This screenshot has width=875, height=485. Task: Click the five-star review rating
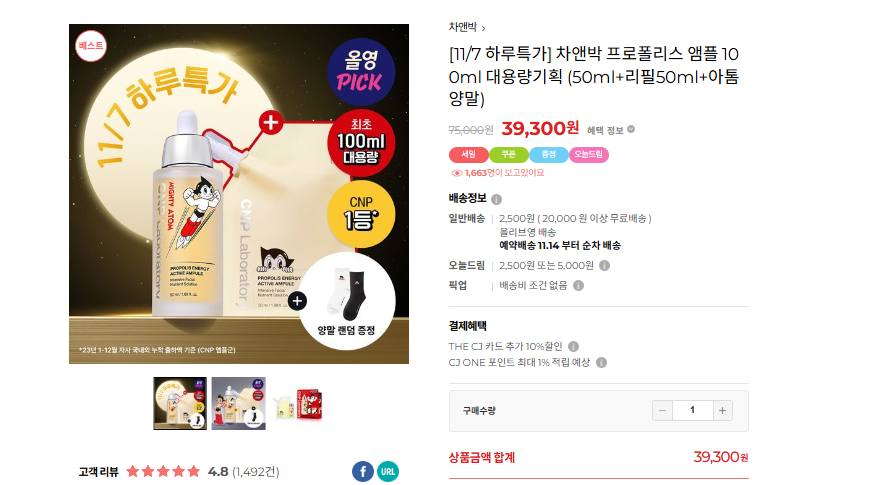163,472
